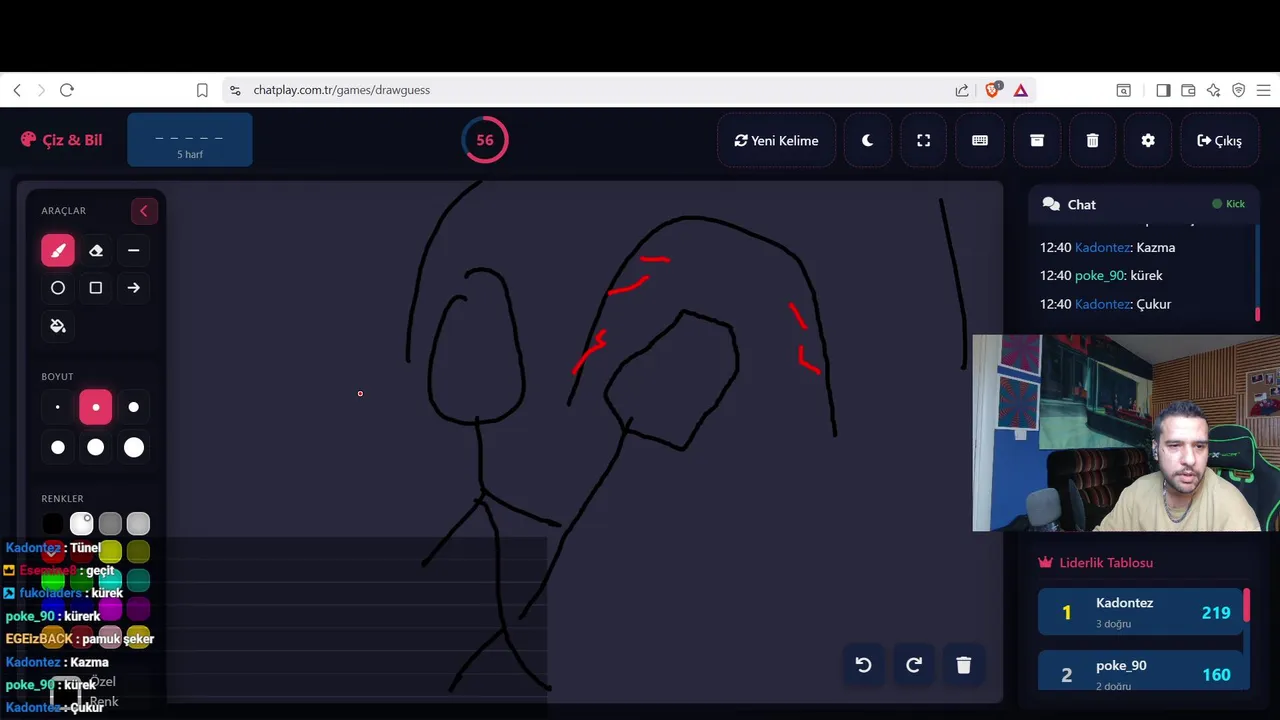This screenshot has width=1280, height=720.
Task: Select the arrow drawing tool
Action: [133, 288]
